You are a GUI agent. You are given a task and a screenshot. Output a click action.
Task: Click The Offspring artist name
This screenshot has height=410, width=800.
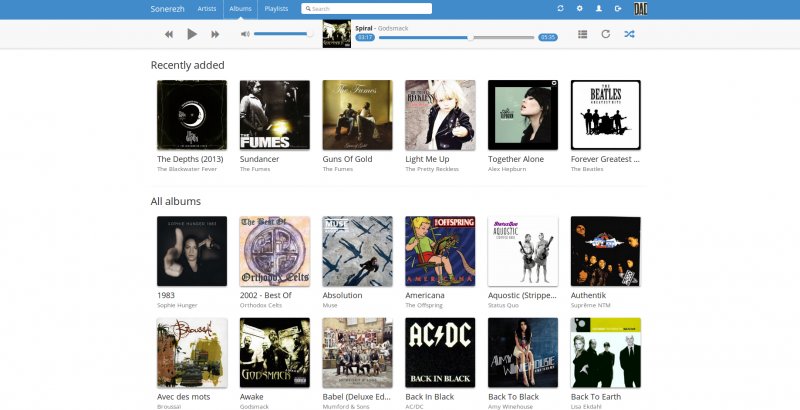[x=423, y=305]
